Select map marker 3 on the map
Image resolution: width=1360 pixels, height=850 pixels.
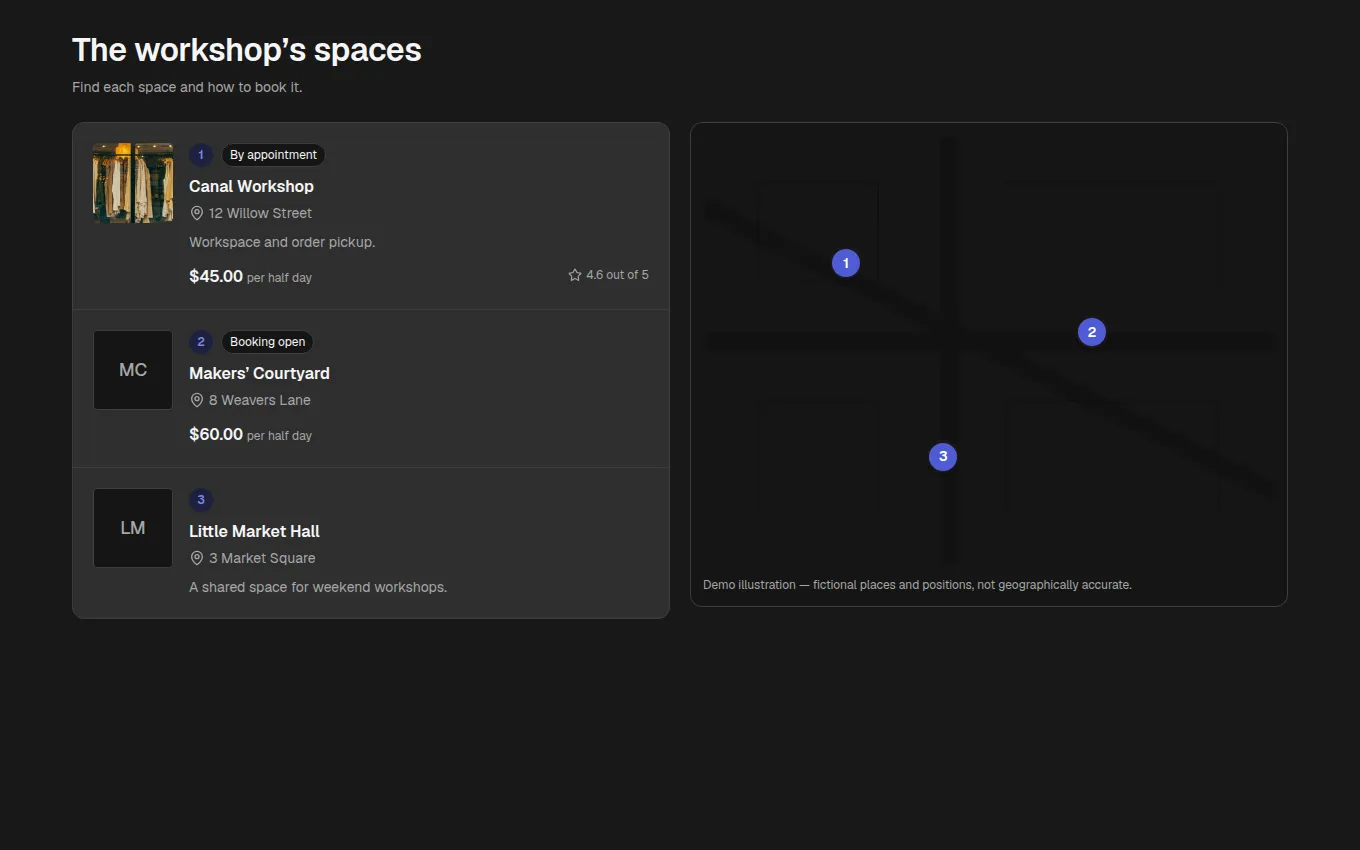(x=943, y=457)
